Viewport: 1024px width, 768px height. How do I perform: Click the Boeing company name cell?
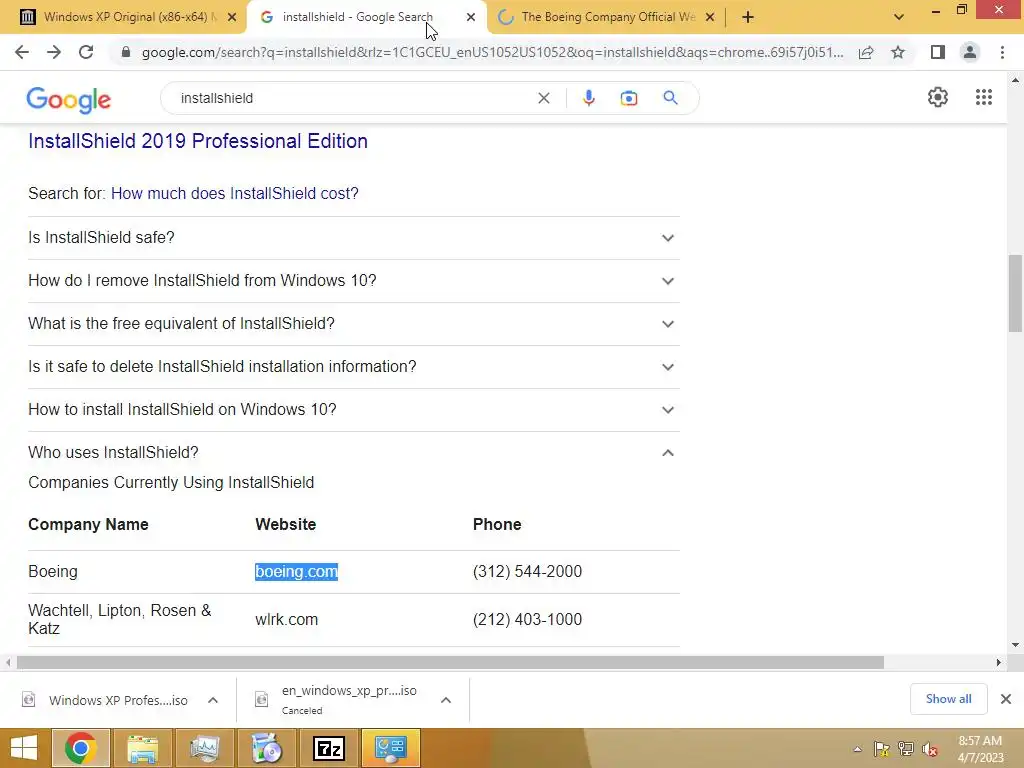point(53,571)
